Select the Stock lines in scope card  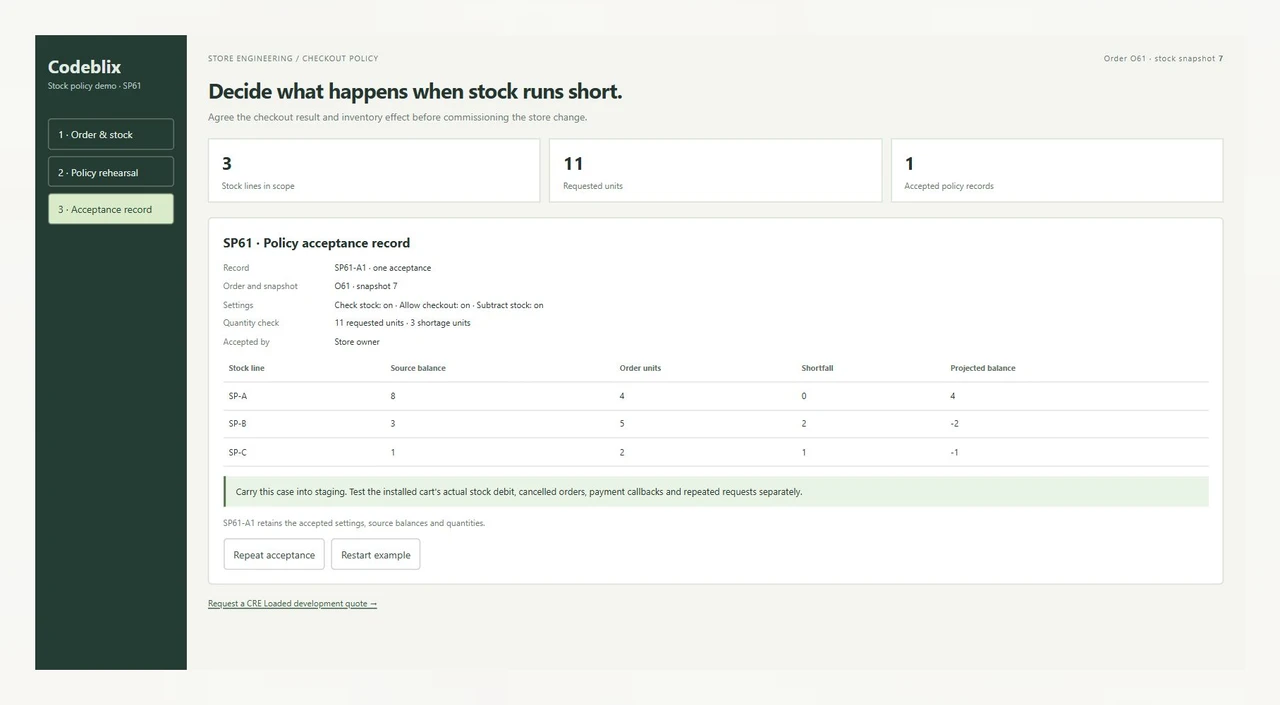click(x=374, y=171)
